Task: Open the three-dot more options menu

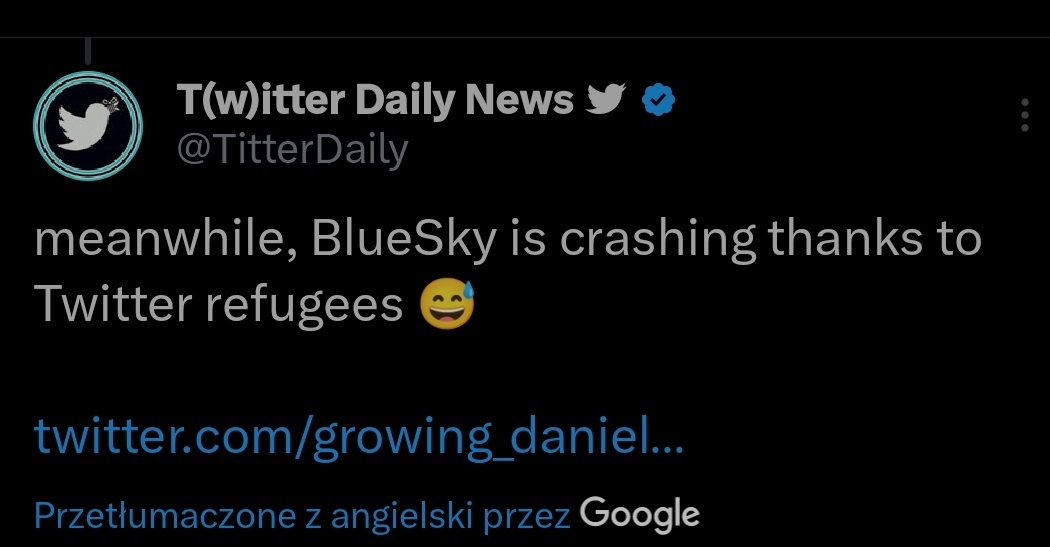Action: point(1023,116)
